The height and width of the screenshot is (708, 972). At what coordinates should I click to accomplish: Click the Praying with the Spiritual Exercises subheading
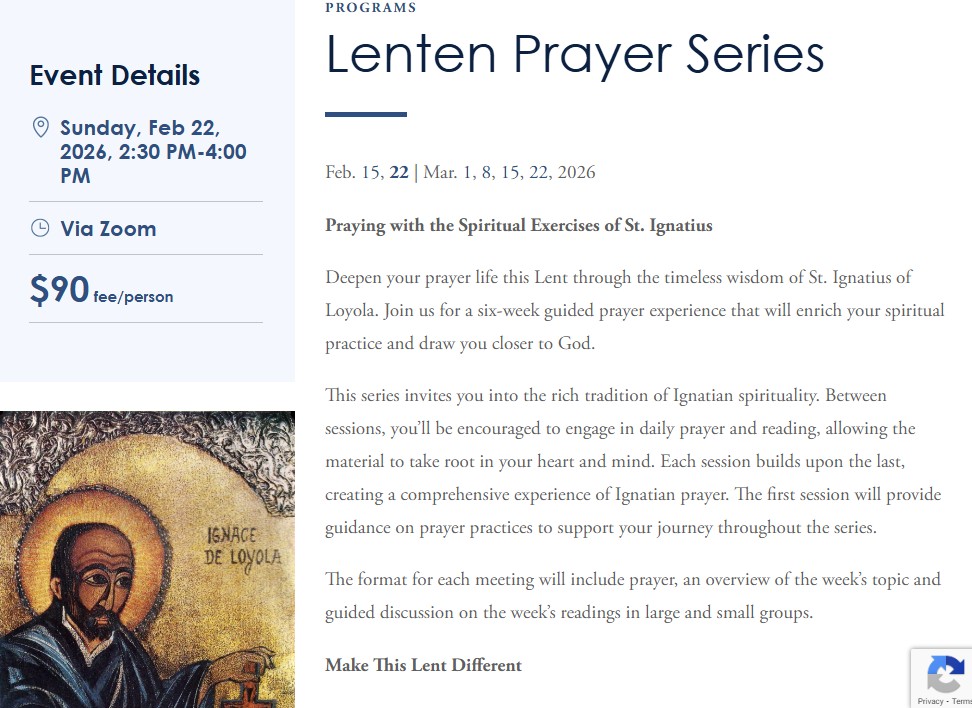(518, 225)
